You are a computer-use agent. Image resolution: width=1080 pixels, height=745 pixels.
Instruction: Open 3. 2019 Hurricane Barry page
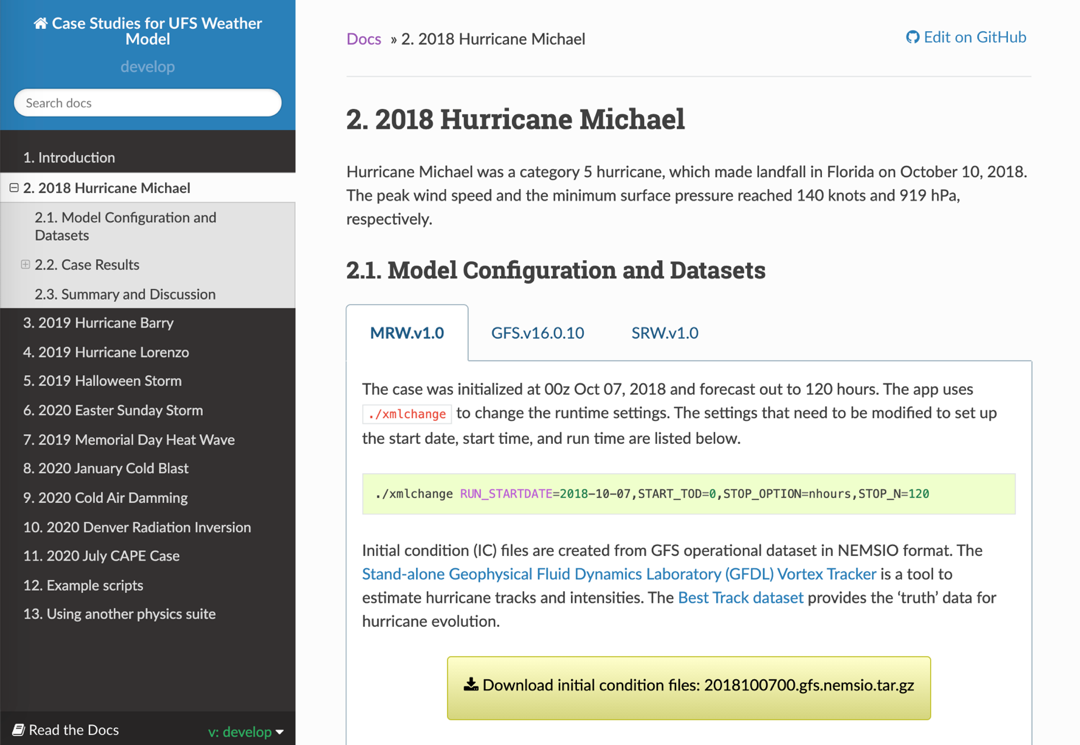[x=147, y=323]
